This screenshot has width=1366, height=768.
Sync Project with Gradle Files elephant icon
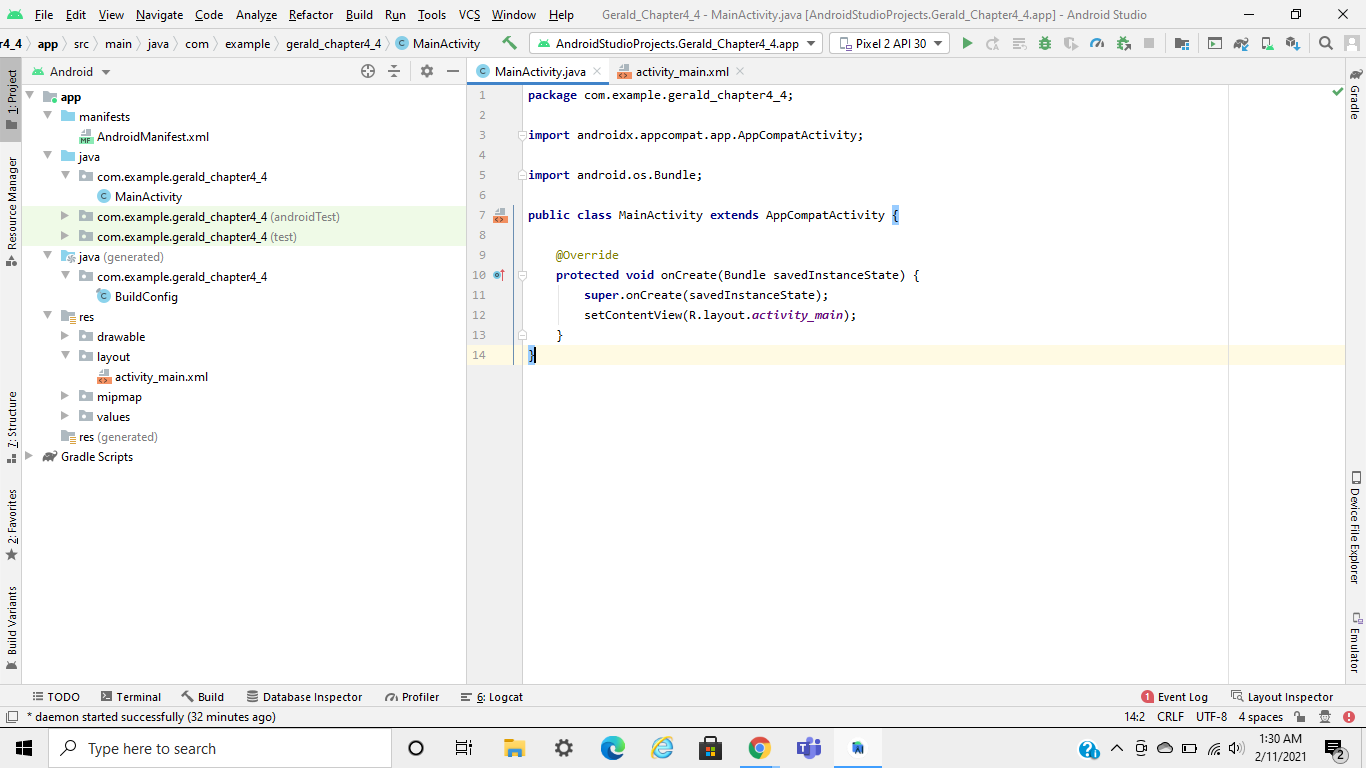1241,44
